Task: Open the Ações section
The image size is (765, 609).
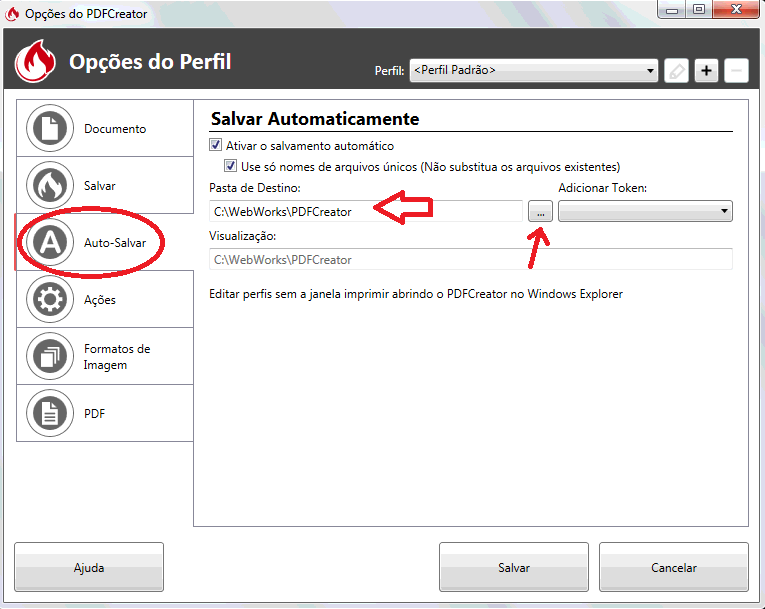Action: click(105, 299)
